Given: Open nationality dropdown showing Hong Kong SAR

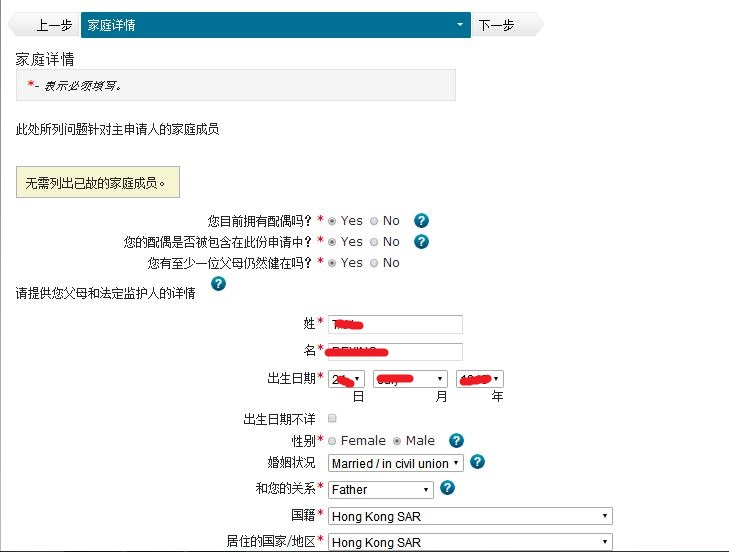Looking at the screenshot, I should point(470,516).
